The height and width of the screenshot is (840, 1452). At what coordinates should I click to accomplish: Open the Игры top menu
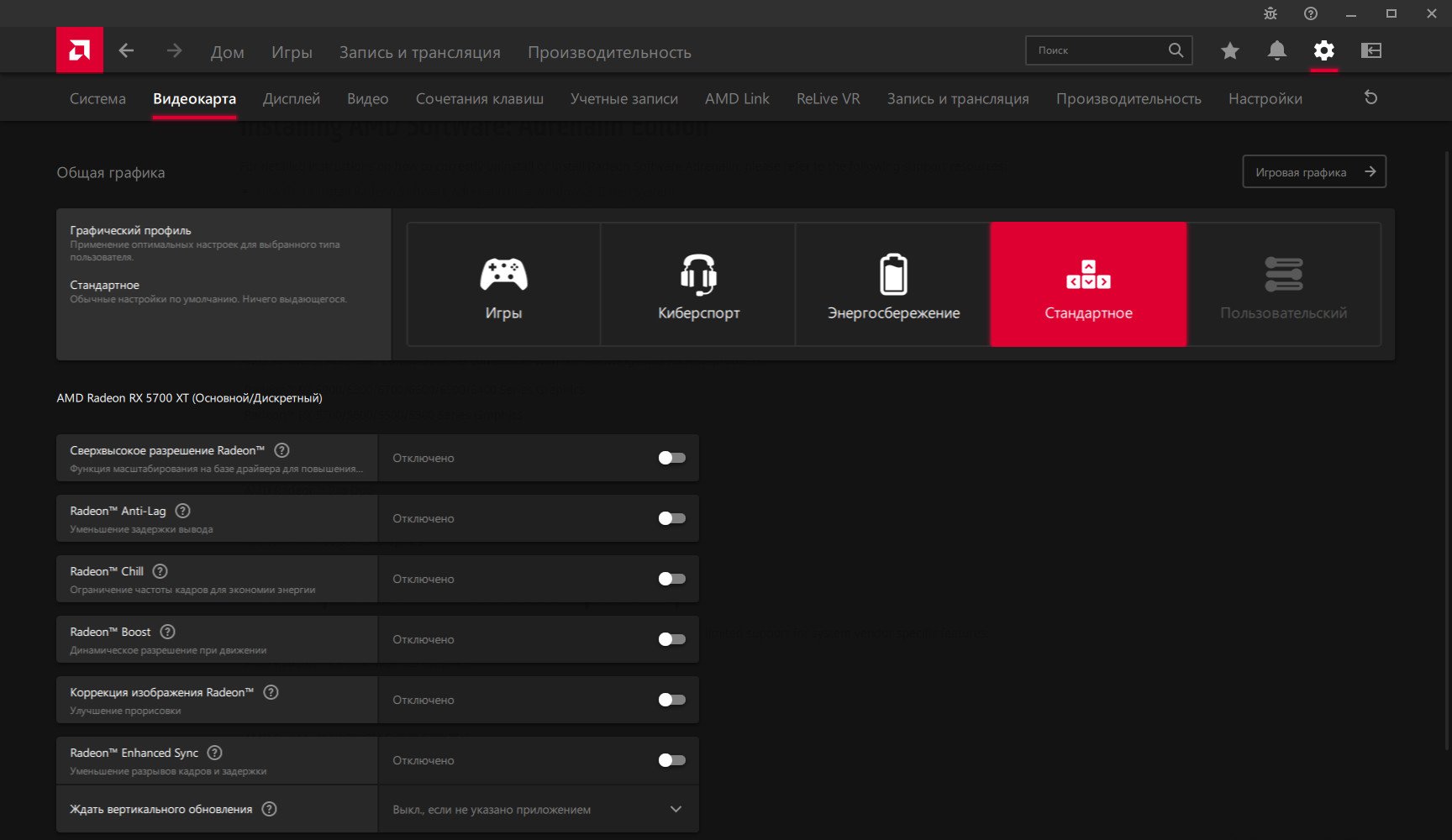(292, 52)
